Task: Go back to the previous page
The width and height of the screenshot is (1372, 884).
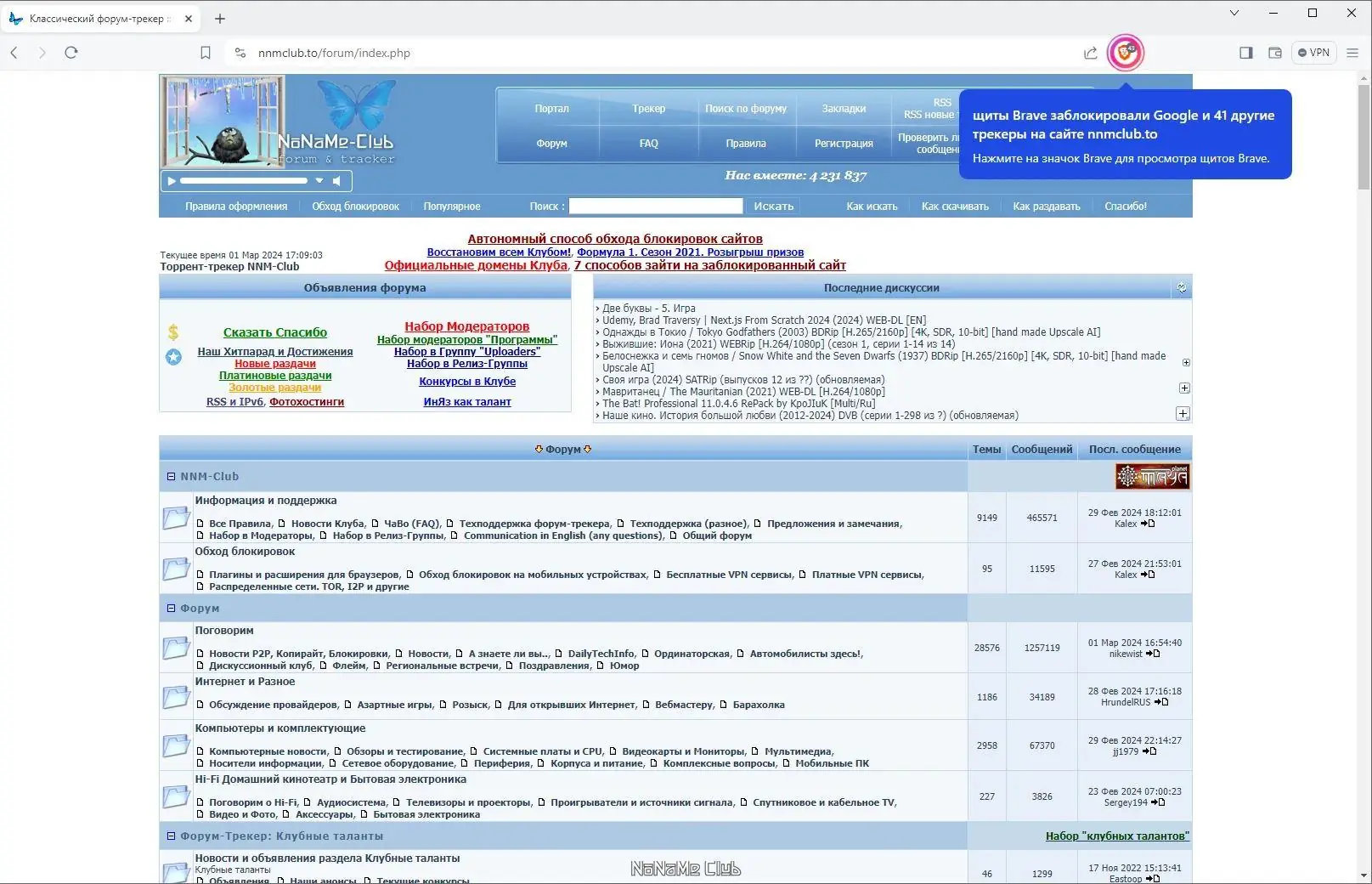Action: 14,53
